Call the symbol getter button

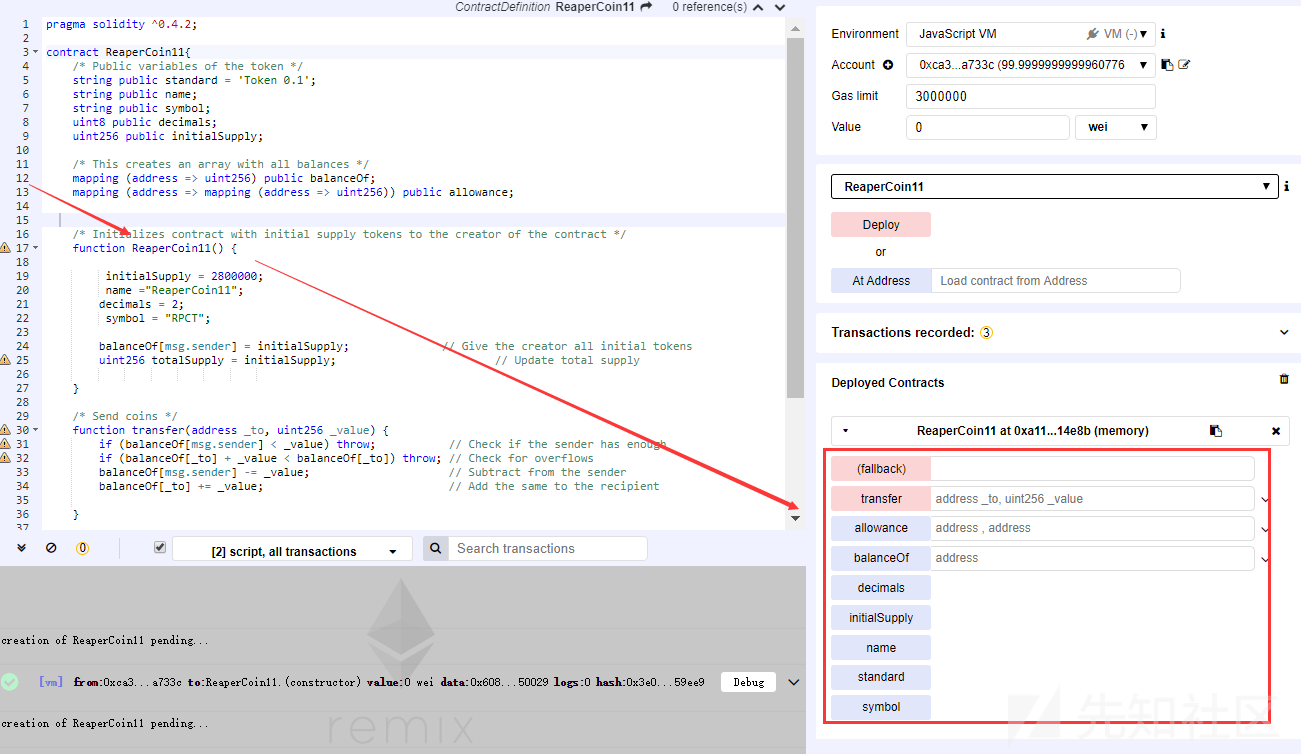pos(880,707)
